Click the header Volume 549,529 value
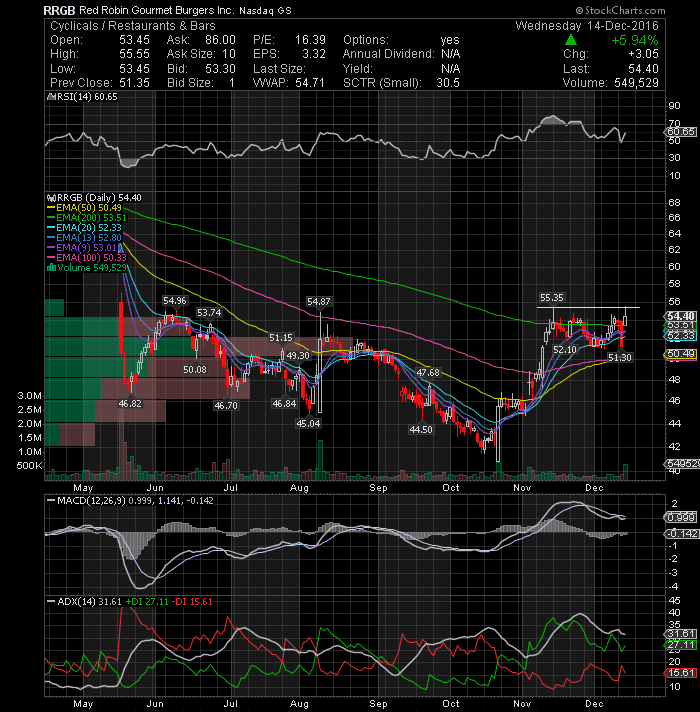700x712 pixels. pos(636,83)
